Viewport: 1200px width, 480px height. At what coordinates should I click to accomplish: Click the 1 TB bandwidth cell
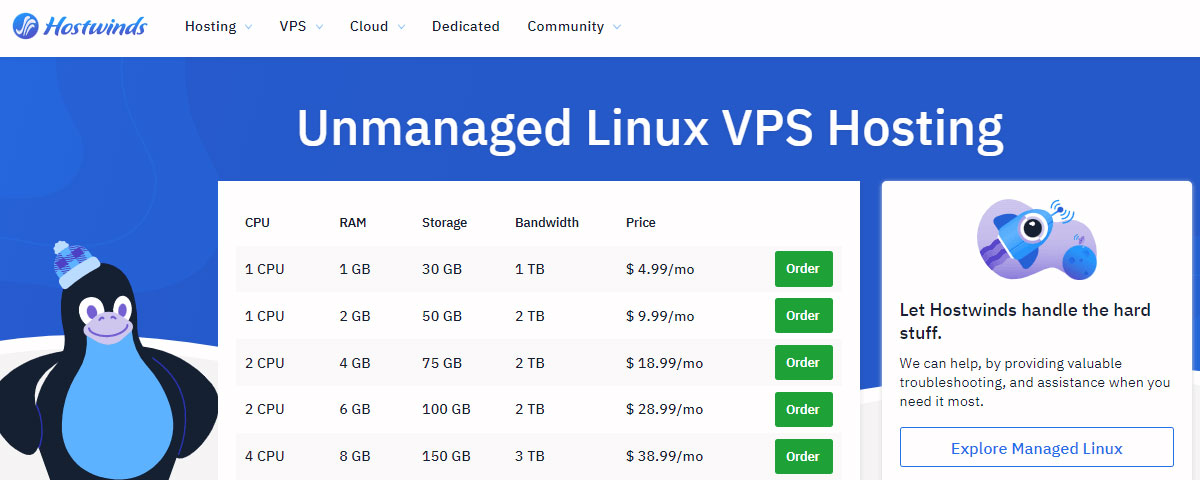click(530, 269)
